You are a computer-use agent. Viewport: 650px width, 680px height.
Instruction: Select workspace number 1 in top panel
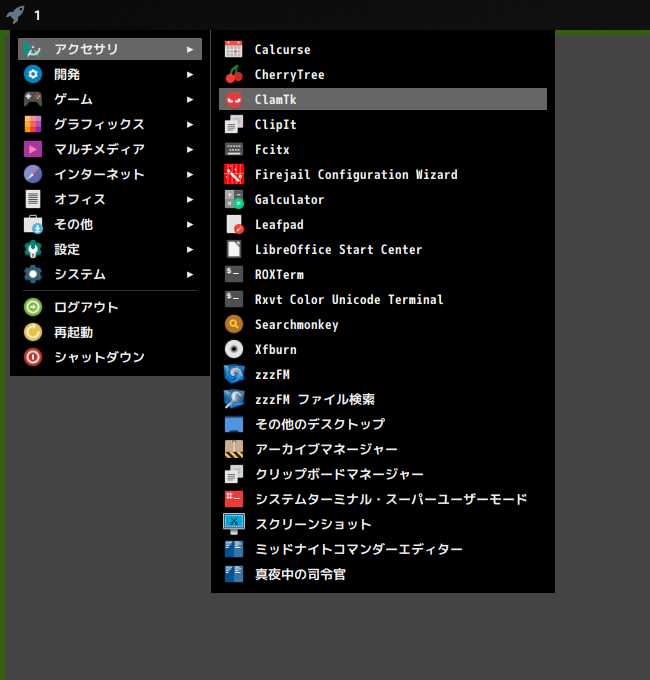[37, 16]
